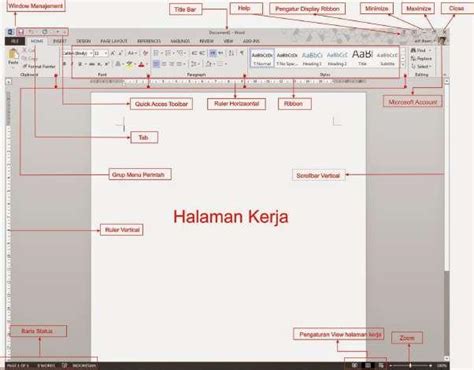The image size is (474, 370).
Task: Click the Word application icon in title bar
Action: 11,32
